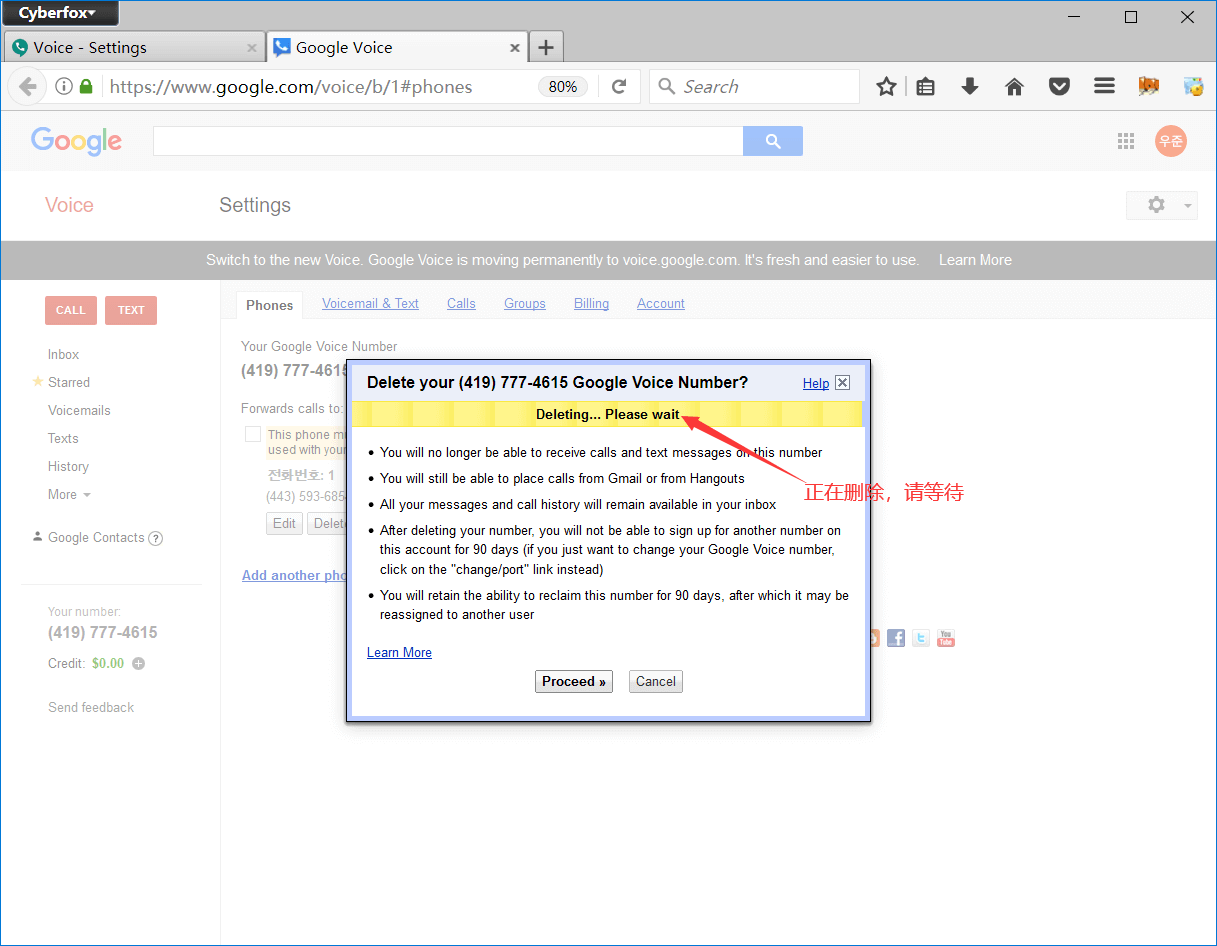Open the YouTube social icon
The width and height of the screenshot is (1217, 946).
point(946,638)
